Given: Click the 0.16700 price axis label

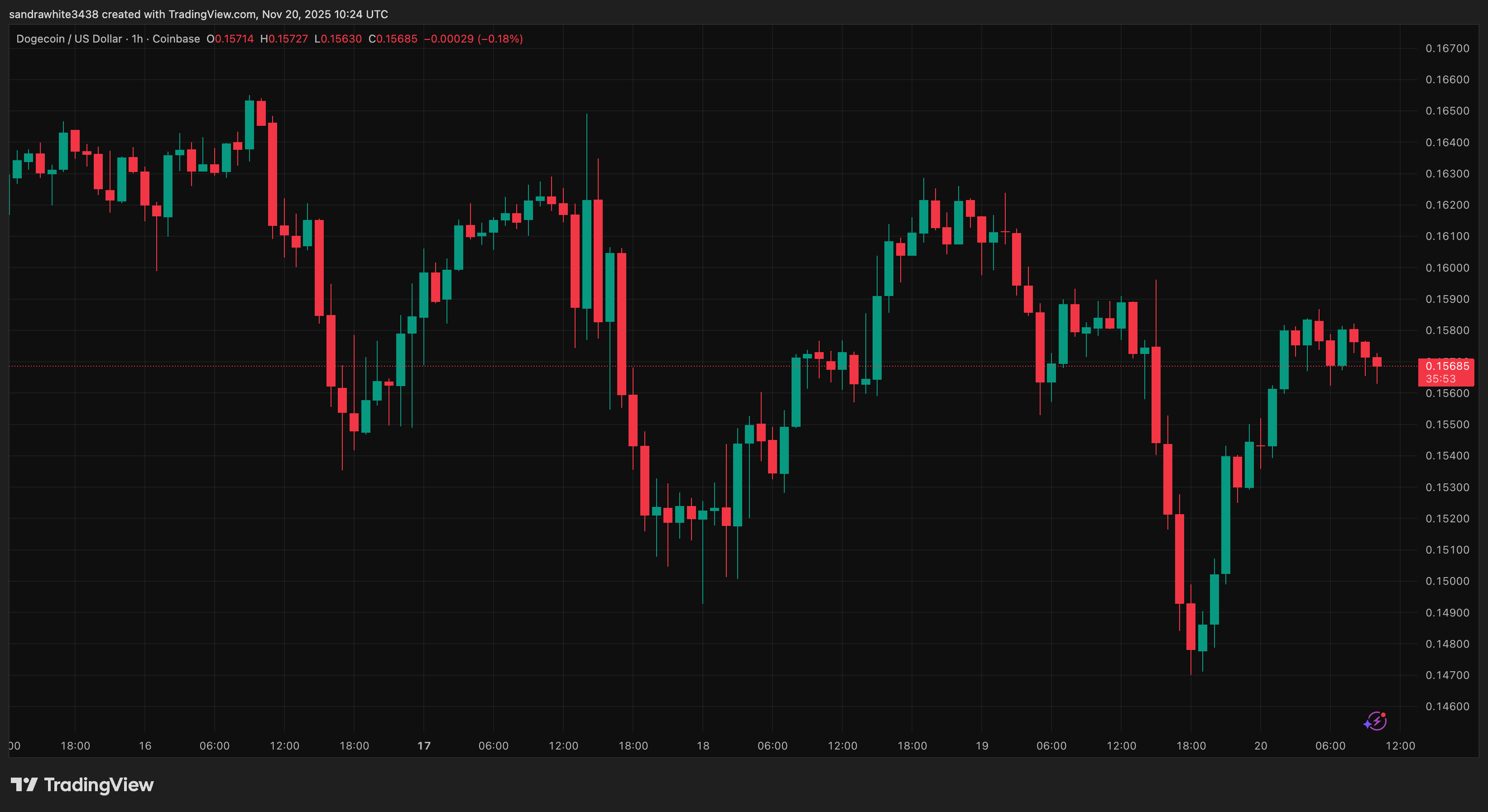Looking at the screenshot, I should (1447, 48).
